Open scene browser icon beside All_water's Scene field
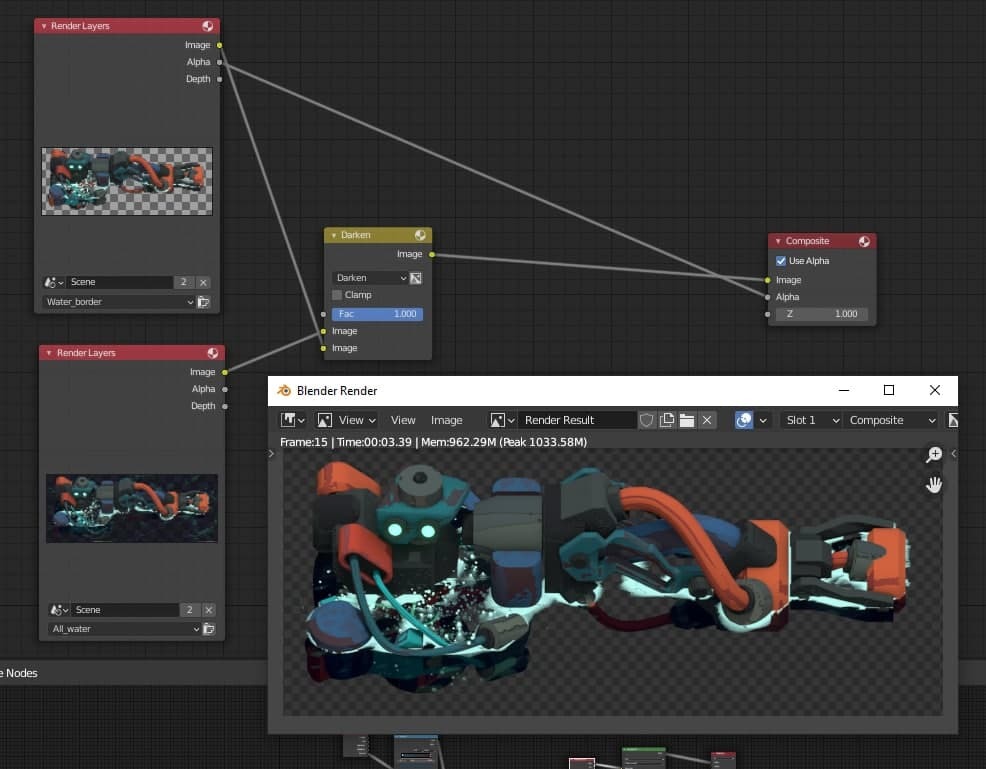 pos(58,610)
